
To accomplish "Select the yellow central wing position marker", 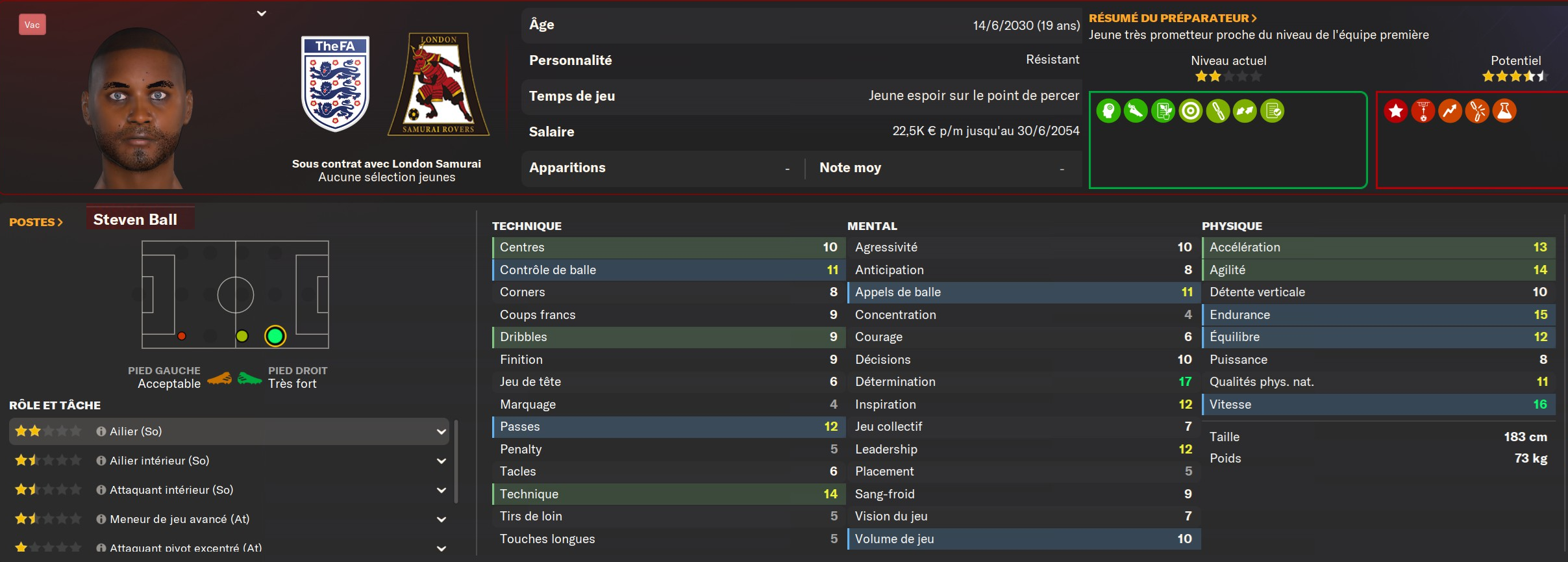I will point(242,336).
